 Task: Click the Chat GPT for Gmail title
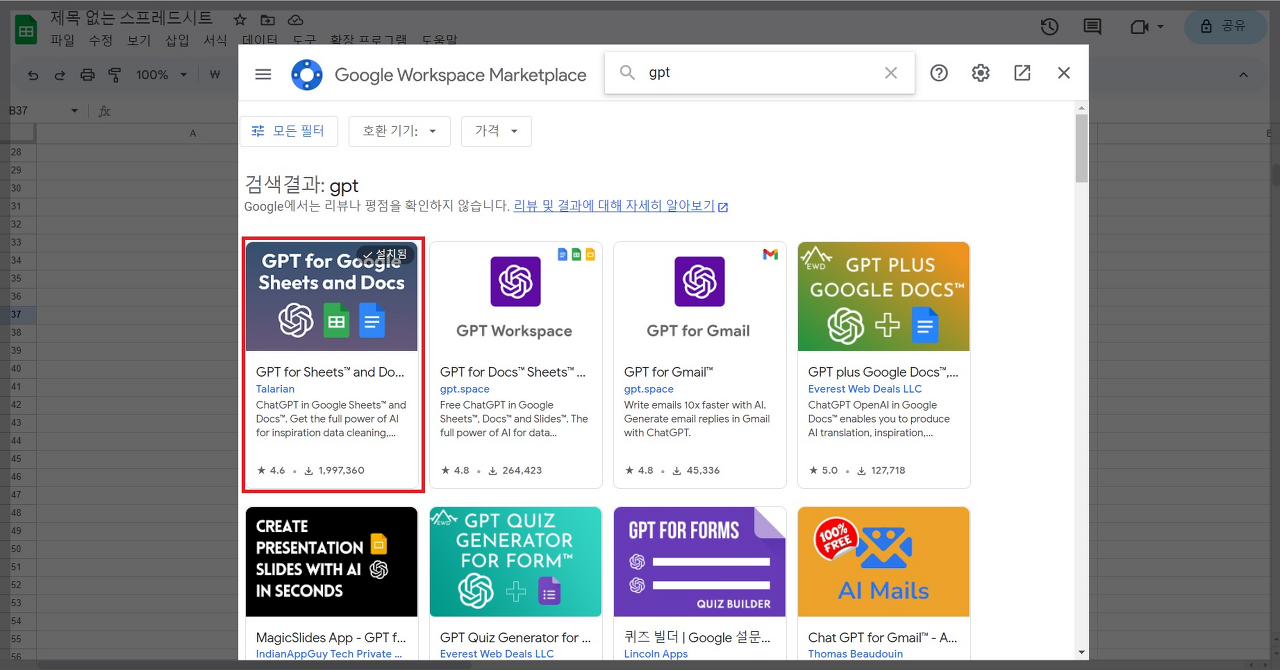884,637
